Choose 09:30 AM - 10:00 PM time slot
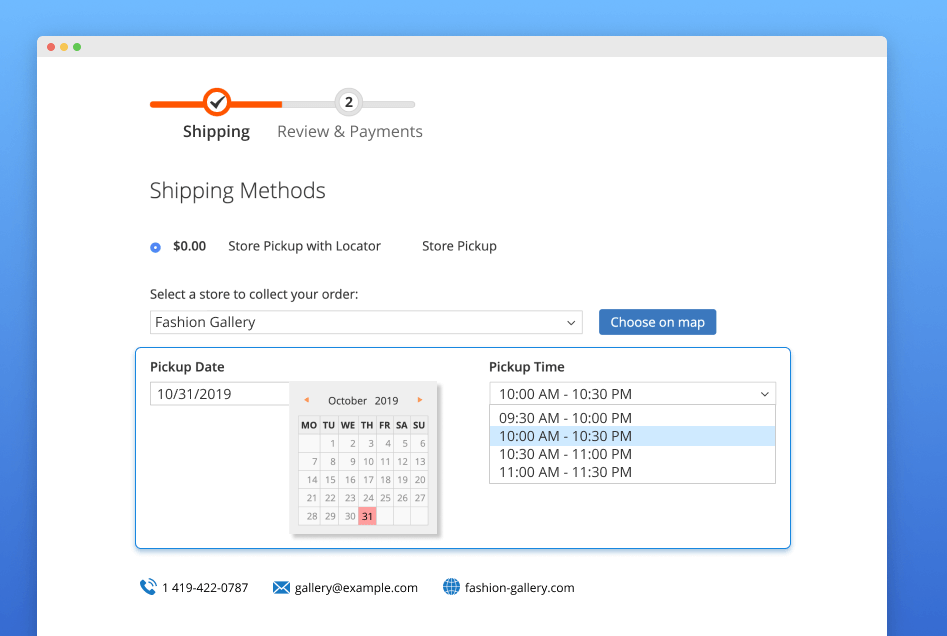The image size is (947, 636). point(565,418)
